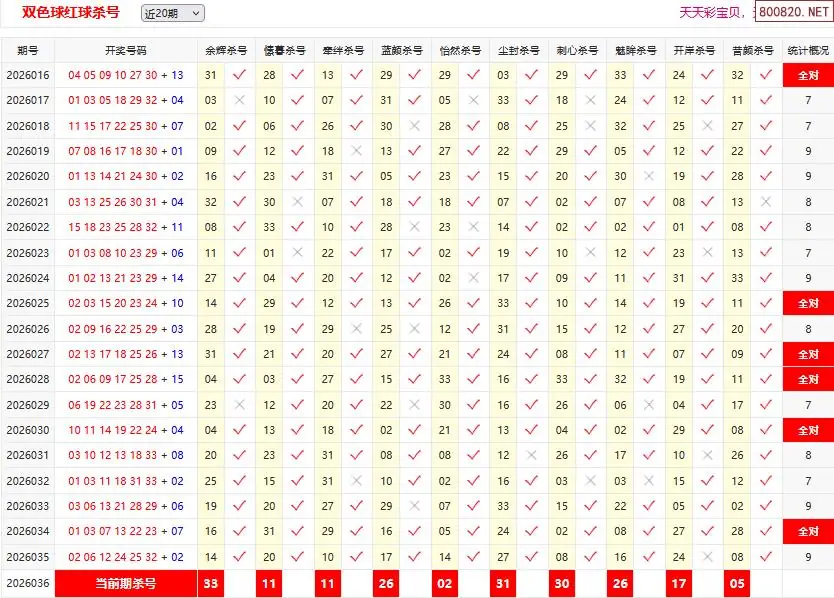Click the red 全对 badge in row 2026016

pos(808,75)
